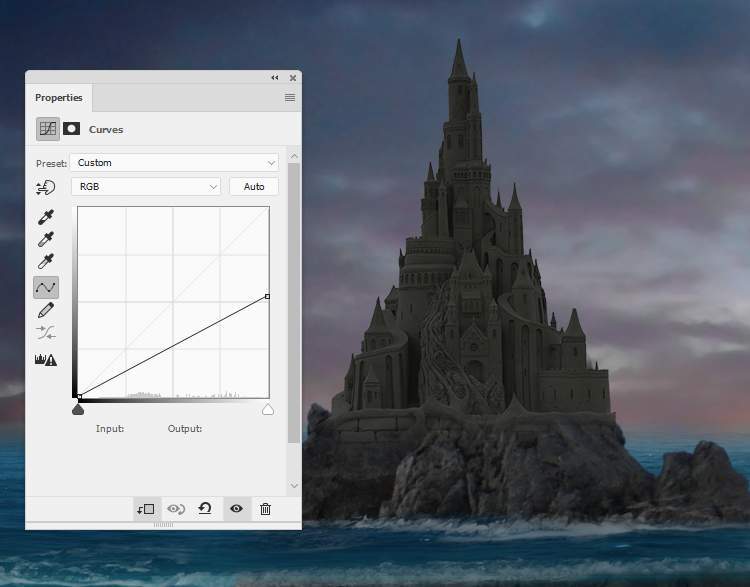
Task: Toggle Curves layer visibility eye
Action: coord(236,509)
